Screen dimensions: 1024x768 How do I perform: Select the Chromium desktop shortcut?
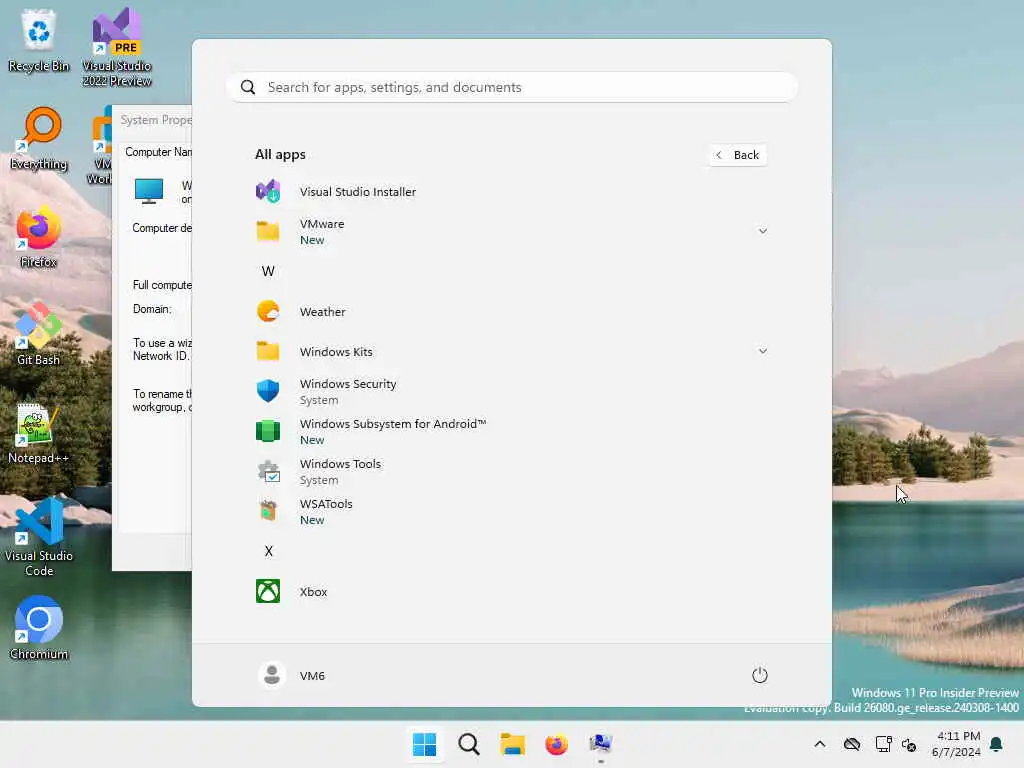click(39, 628)
